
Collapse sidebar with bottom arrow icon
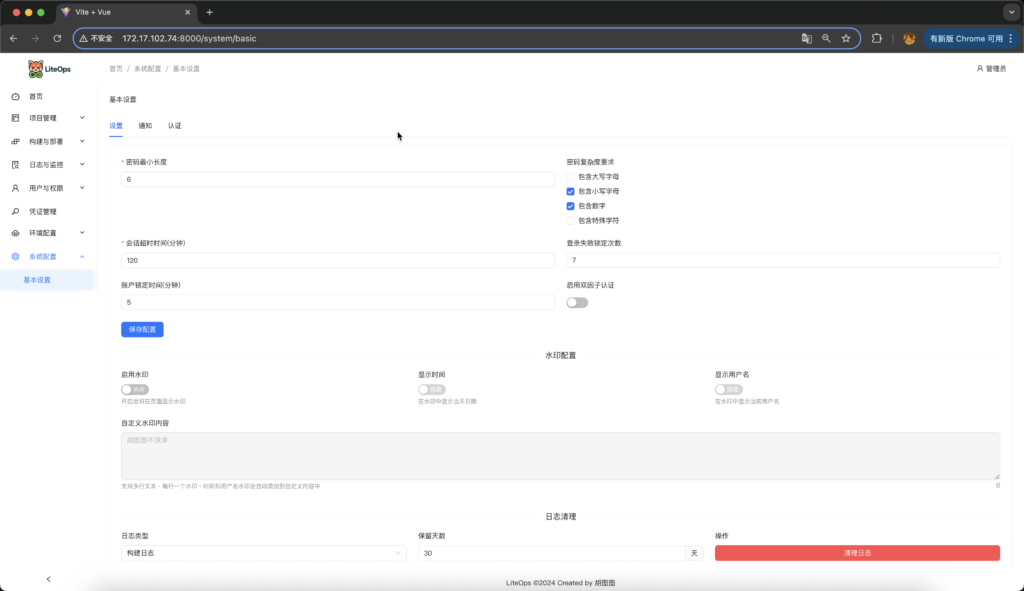[48, 579]
